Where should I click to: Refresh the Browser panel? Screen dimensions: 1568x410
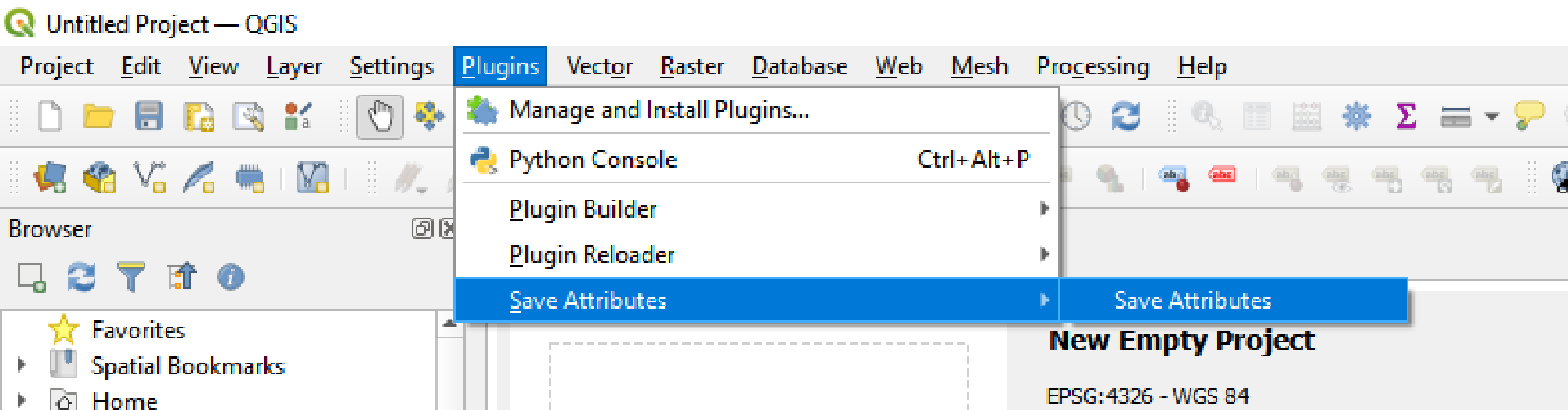click(x=81, y=277)
